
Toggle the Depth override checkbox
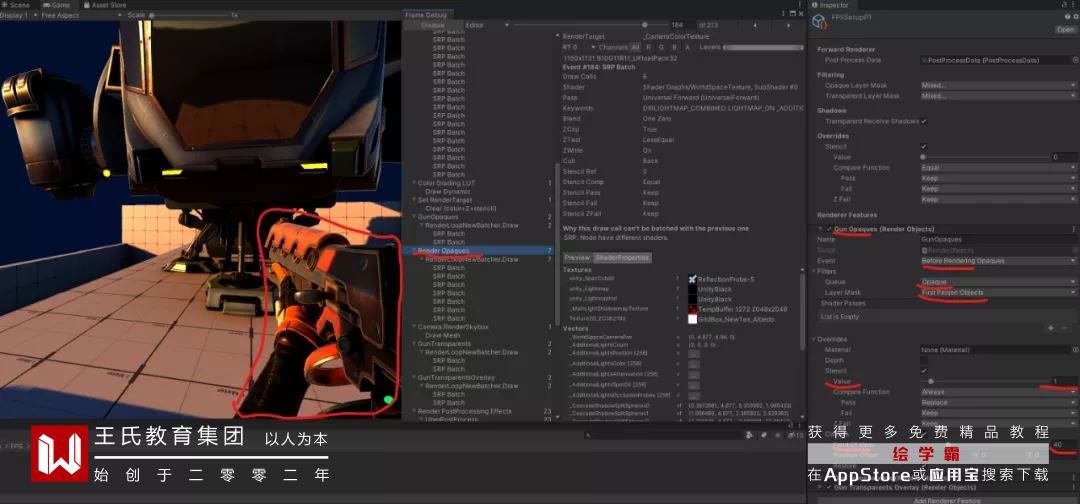click(924, 360)
